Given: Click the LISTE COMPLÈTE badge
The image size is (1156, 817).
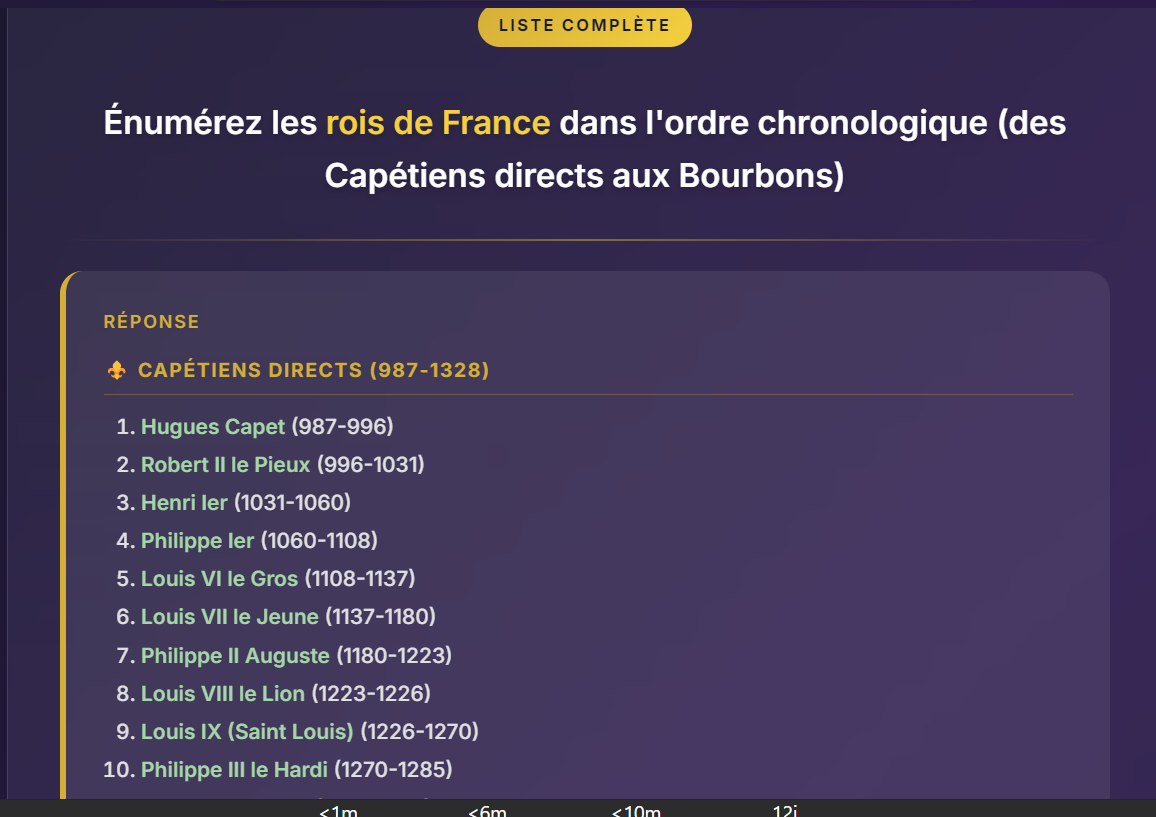Looking at the screenshot, I should [584, 26].
